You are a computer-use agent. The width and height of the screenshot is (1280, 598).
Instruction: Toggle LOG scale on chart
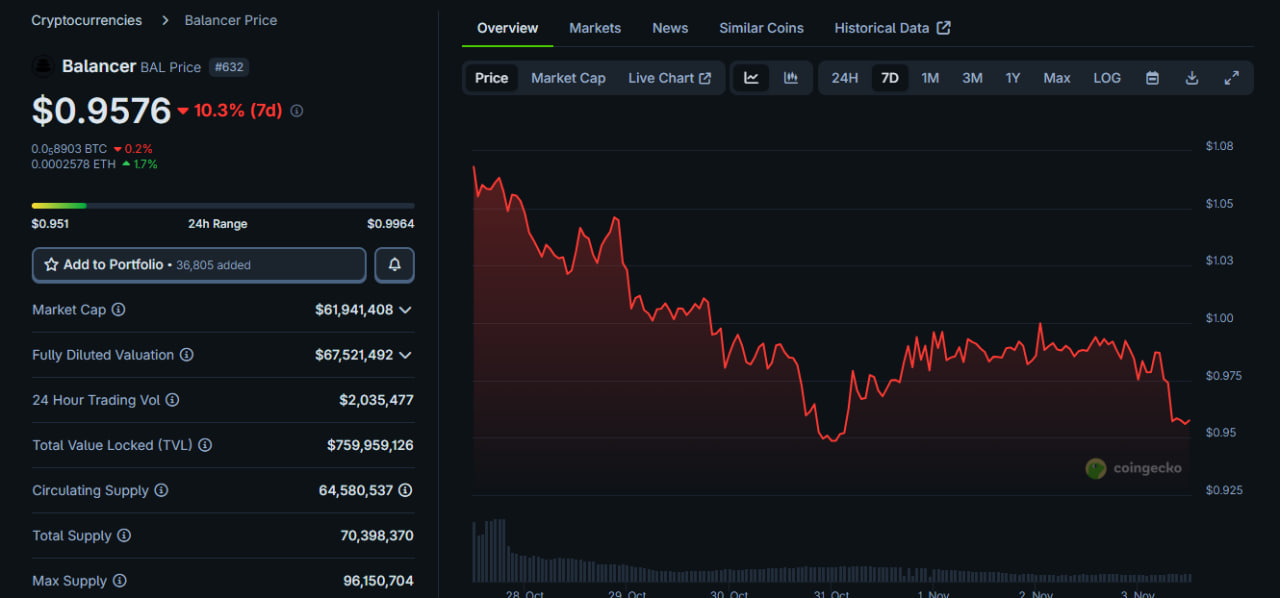click(1106, 78)
